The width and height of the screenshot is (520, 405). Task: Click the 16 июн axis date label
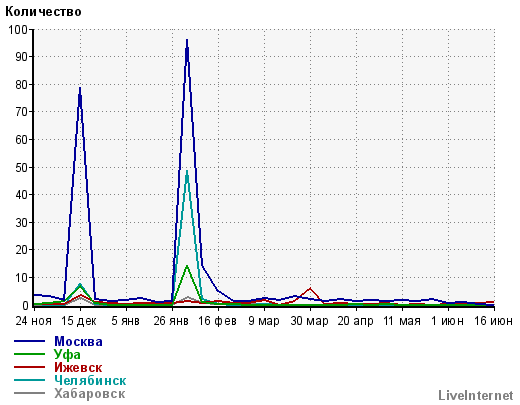(x=493, y=321)
